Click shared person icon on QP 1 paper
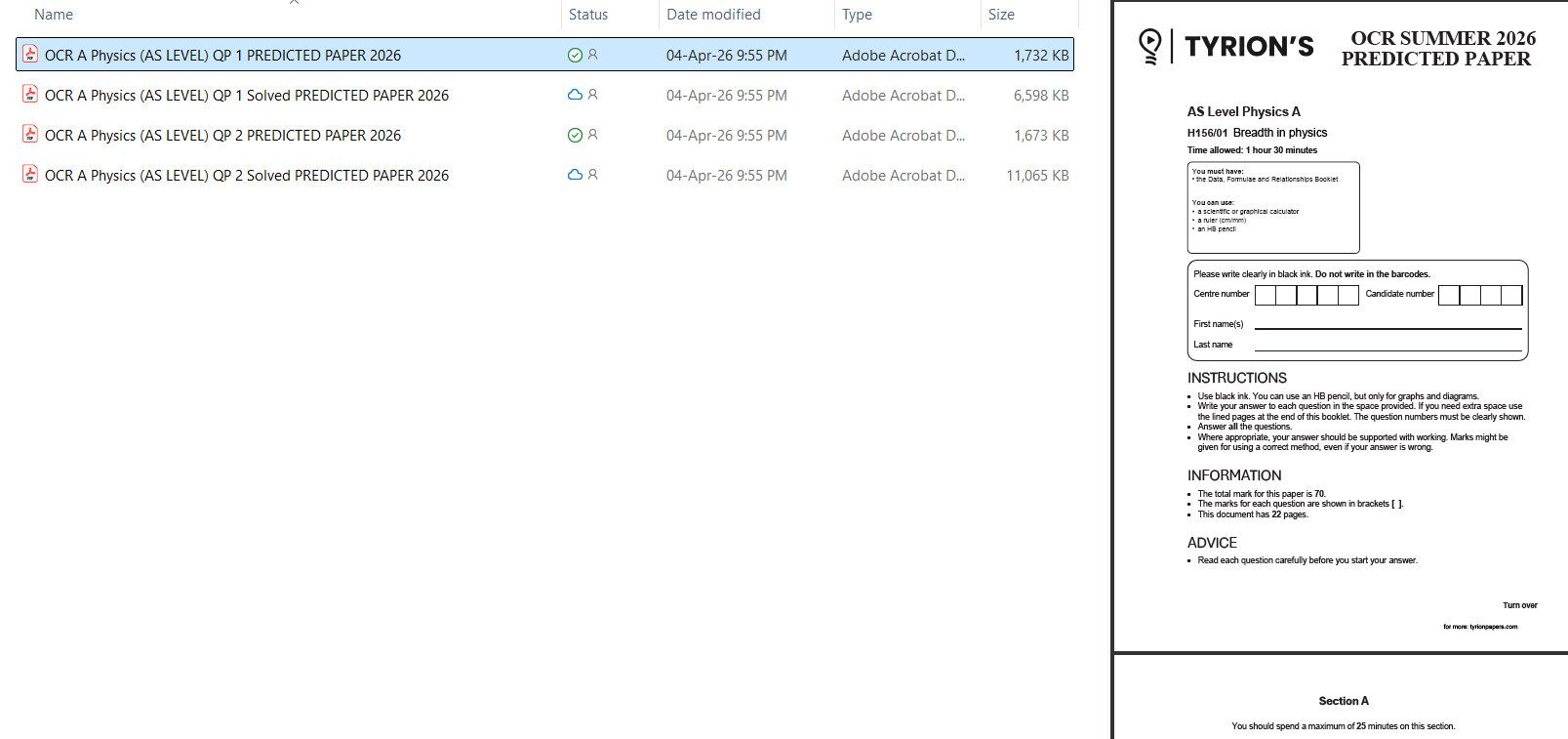 (x=592, y=55)
